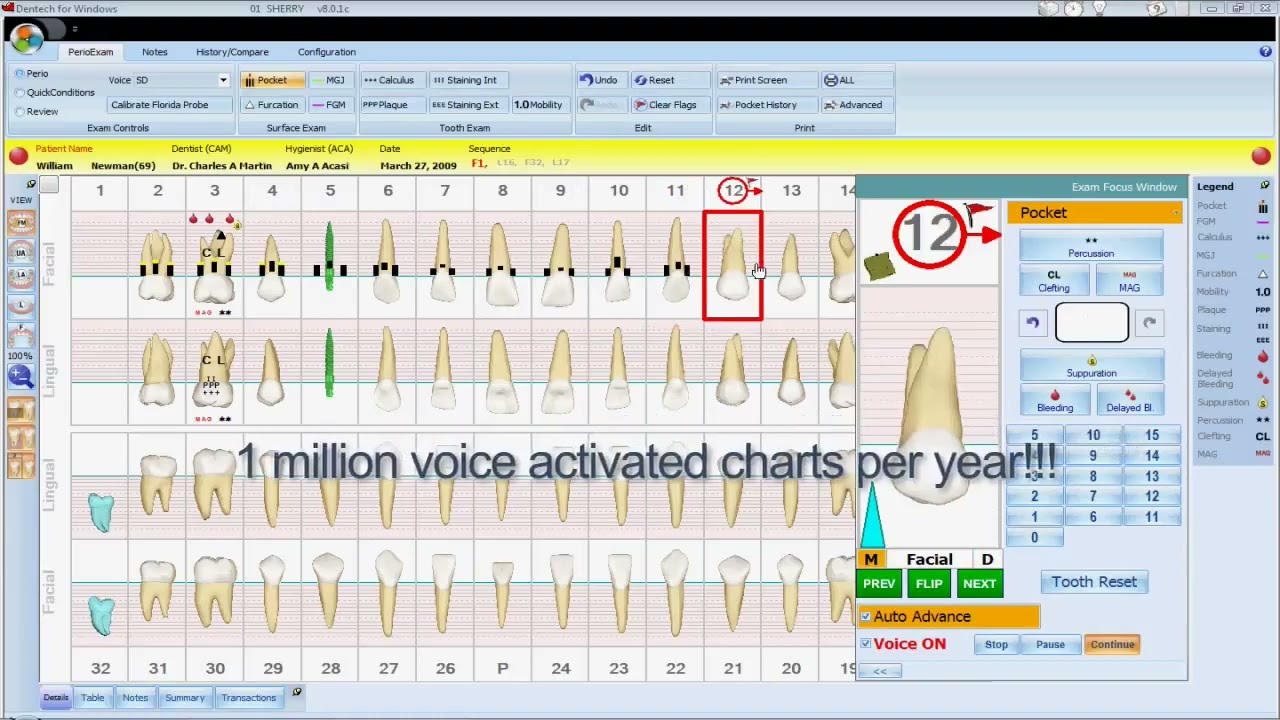
Task: Select the Perio radio option
Action: click(x=30, y=74)
